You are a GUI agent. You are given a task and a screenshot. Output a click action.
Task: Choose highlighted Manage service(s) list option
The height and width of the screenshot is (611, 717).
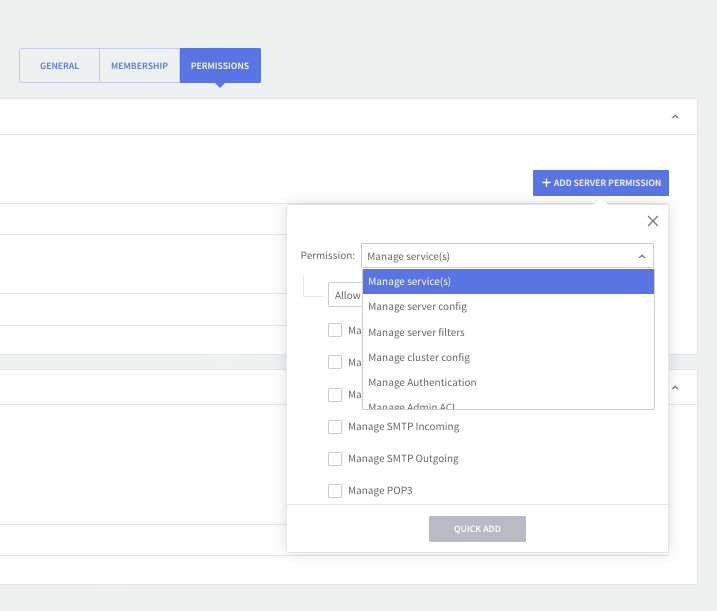(x=508, y=282)
